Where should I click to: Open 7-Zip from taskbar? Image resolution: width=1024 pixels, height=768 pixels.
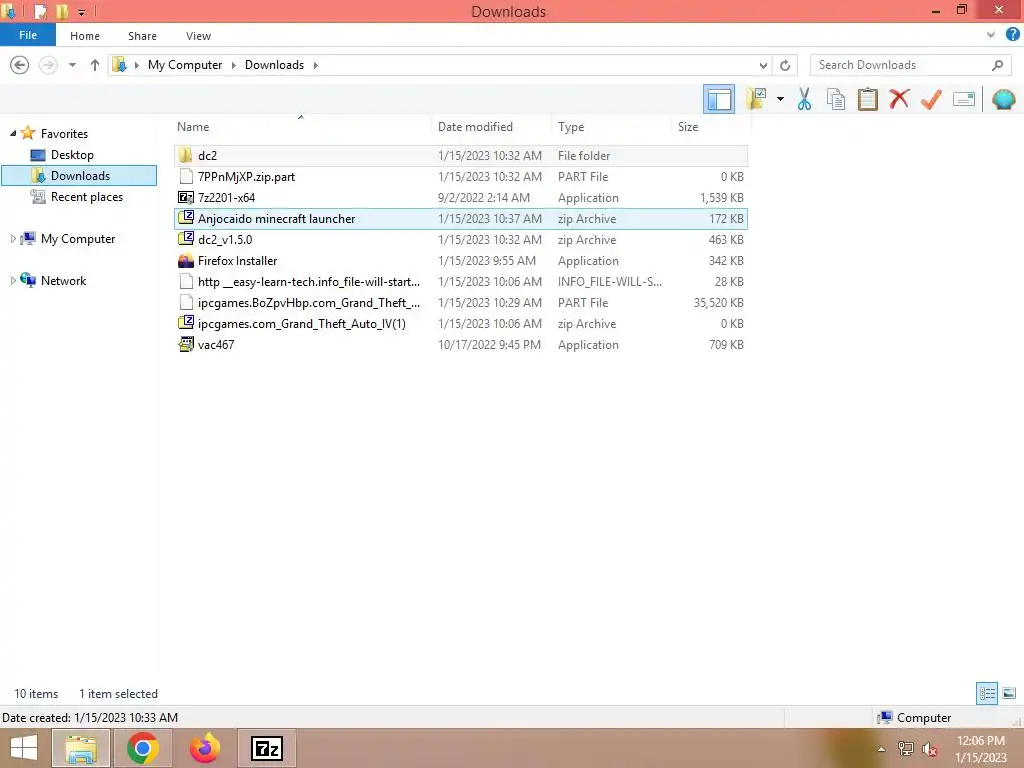267,748
